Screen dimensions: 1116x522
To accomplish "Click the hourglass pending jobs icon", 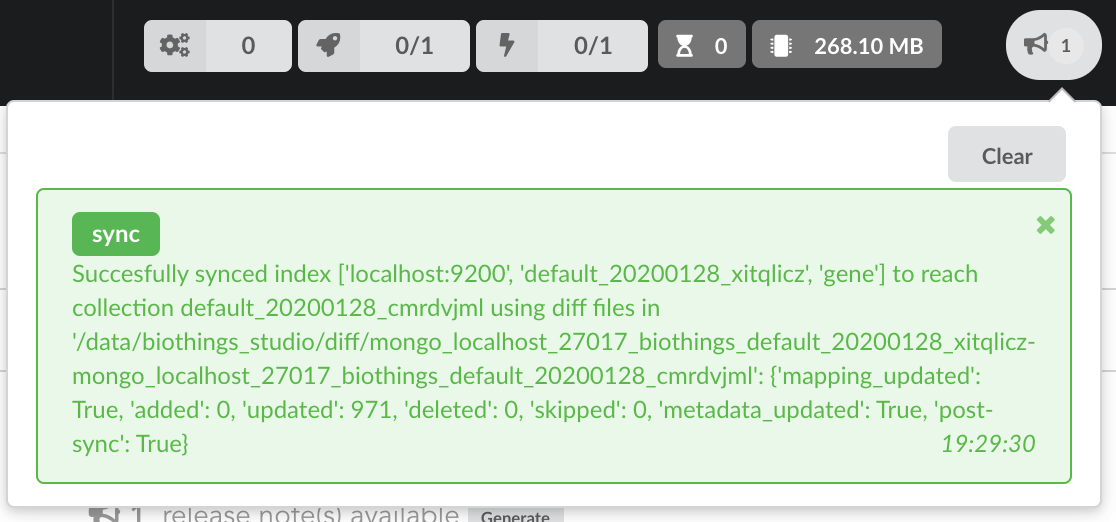I will [x=684, y=46].
